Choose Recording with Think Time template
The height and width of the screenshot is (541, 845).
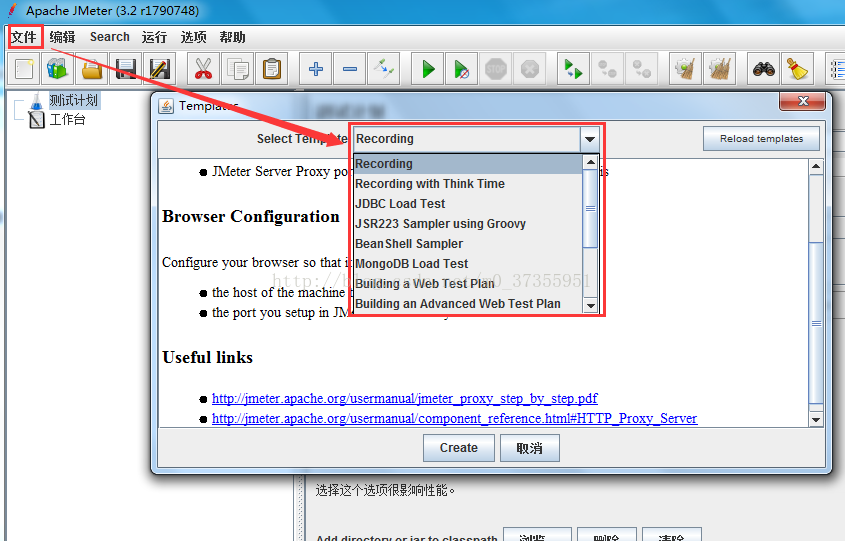[468, 184]
